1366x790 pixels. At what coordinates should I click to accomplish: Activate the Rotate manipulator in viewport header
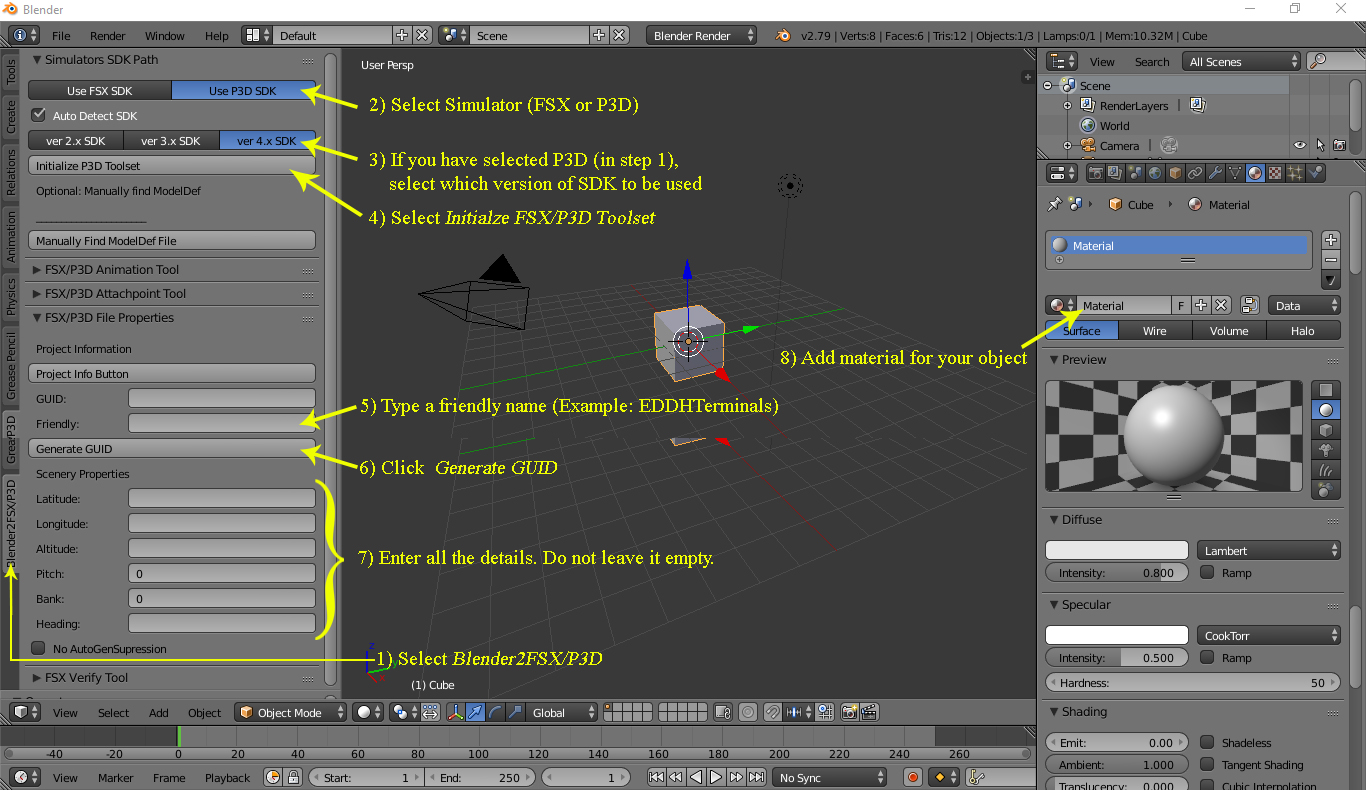coord(494,712)
